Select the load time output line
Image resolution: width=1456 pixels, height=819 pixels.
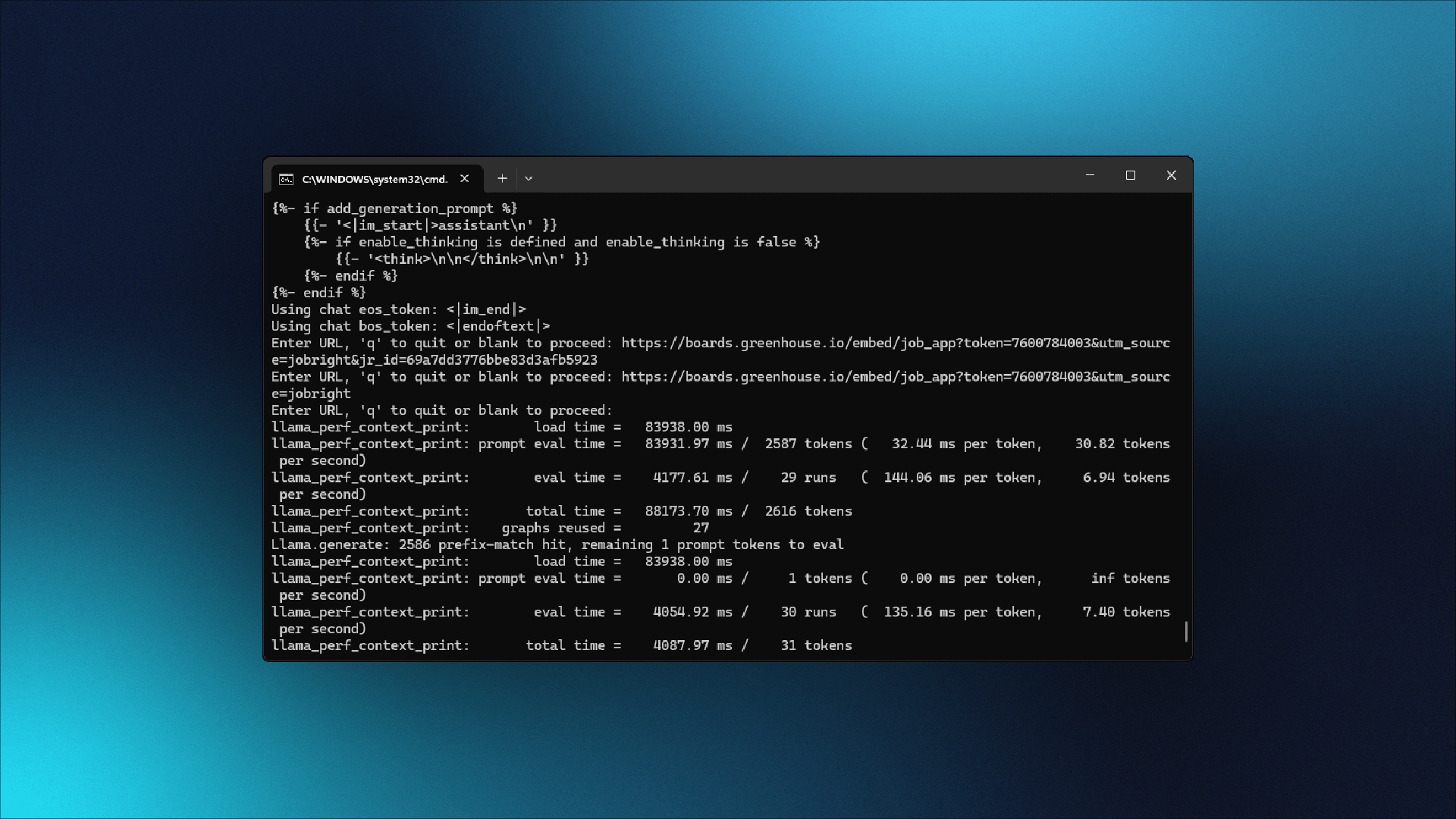(500, 427)
